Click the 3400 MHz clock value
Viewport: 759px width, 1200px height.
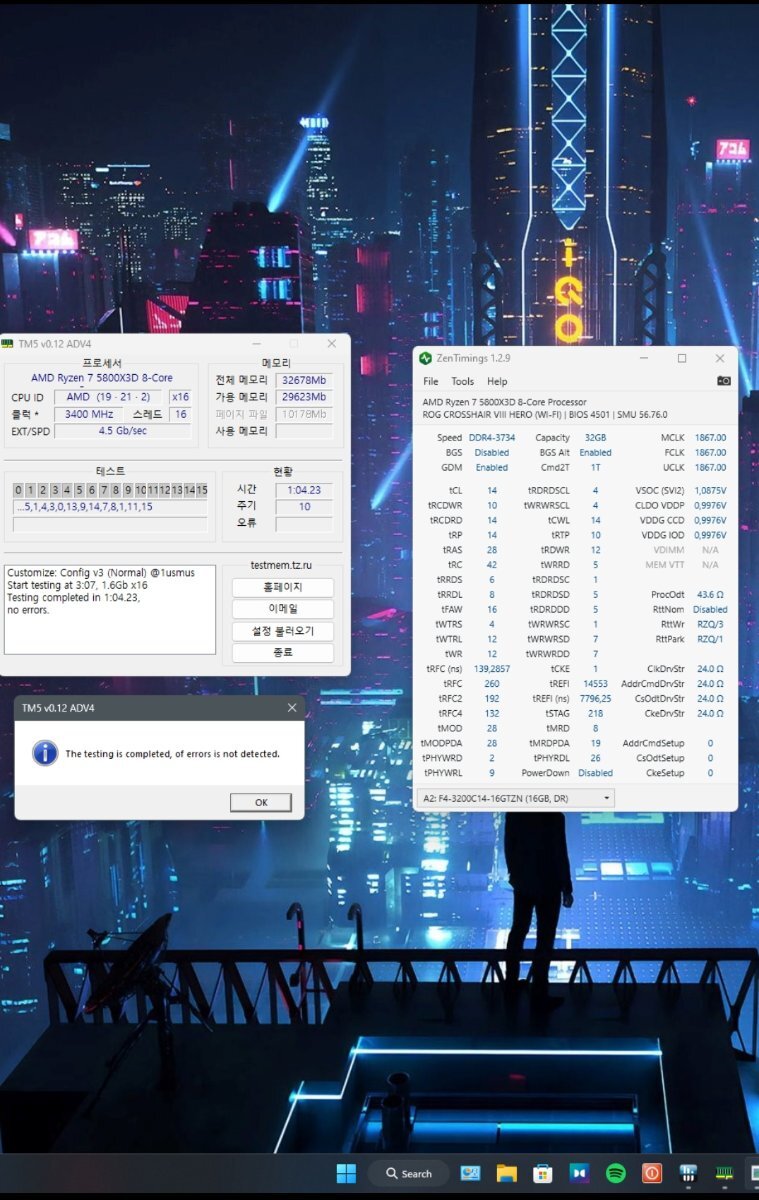click(89, 414)
